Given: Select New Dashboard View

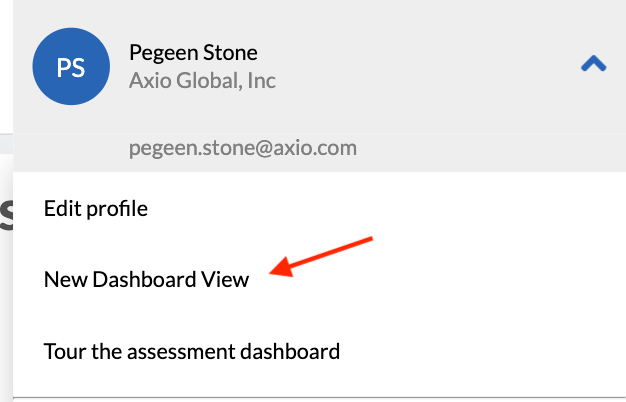Looking at the screenshot, I should (x=146, y=280).
